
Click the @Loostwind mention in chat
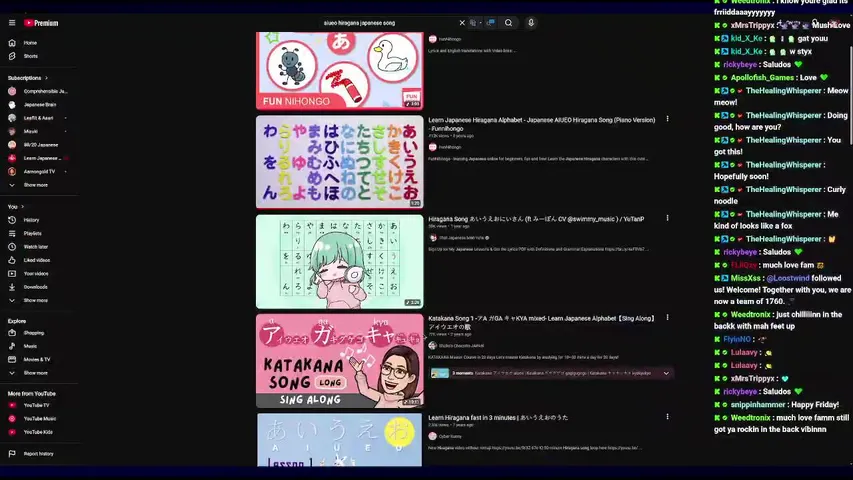(x=788, y=278)
